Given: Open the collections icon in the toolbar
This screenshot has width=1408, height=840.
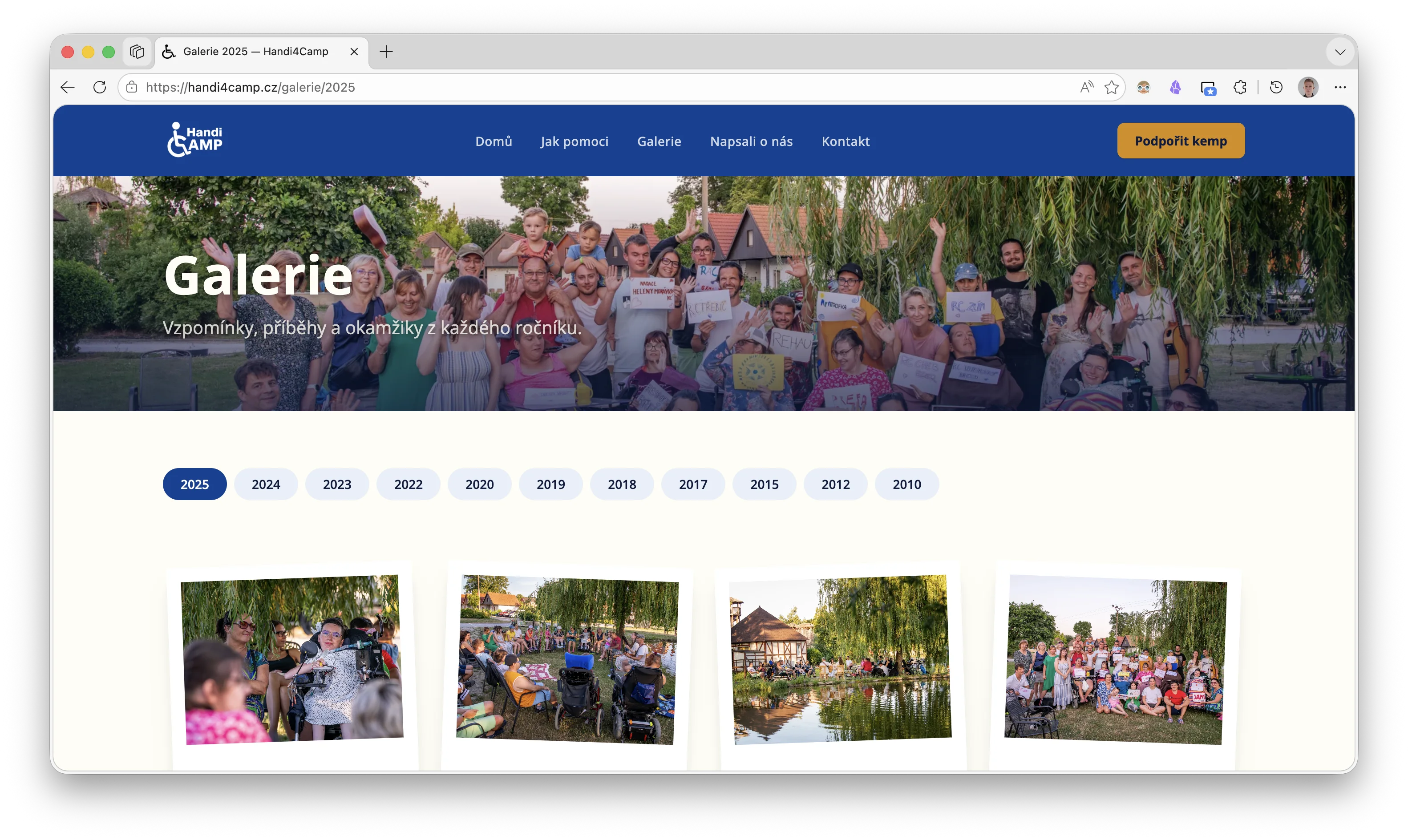Looking at the screenshot, I should pyautogui.click(x=1208, y=88).
